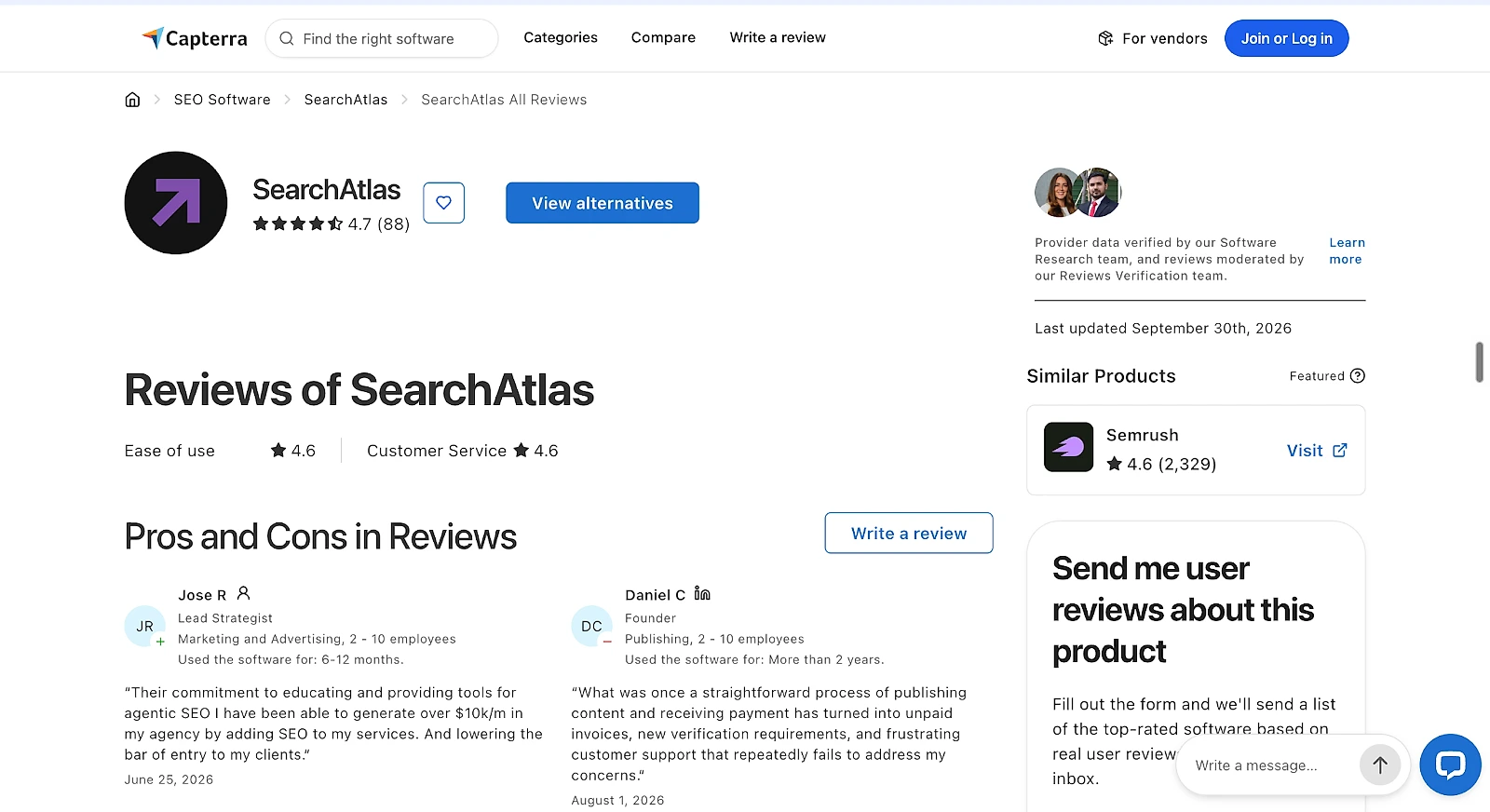Click the June 25, 2026 review date
Viewport: 1490px width, 812px height.
(169, 779)
